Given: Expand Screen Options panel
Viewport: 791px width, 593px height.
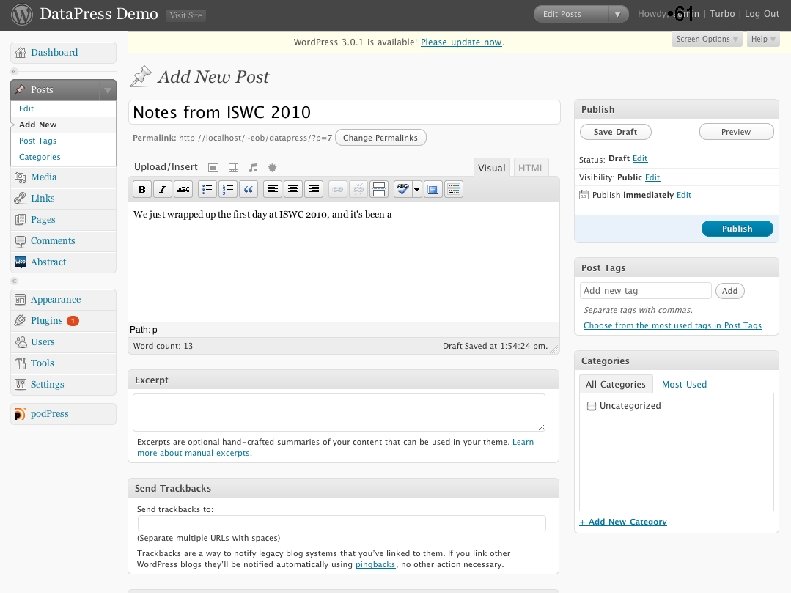Looking at the screenshot, I should coord(707,39).
